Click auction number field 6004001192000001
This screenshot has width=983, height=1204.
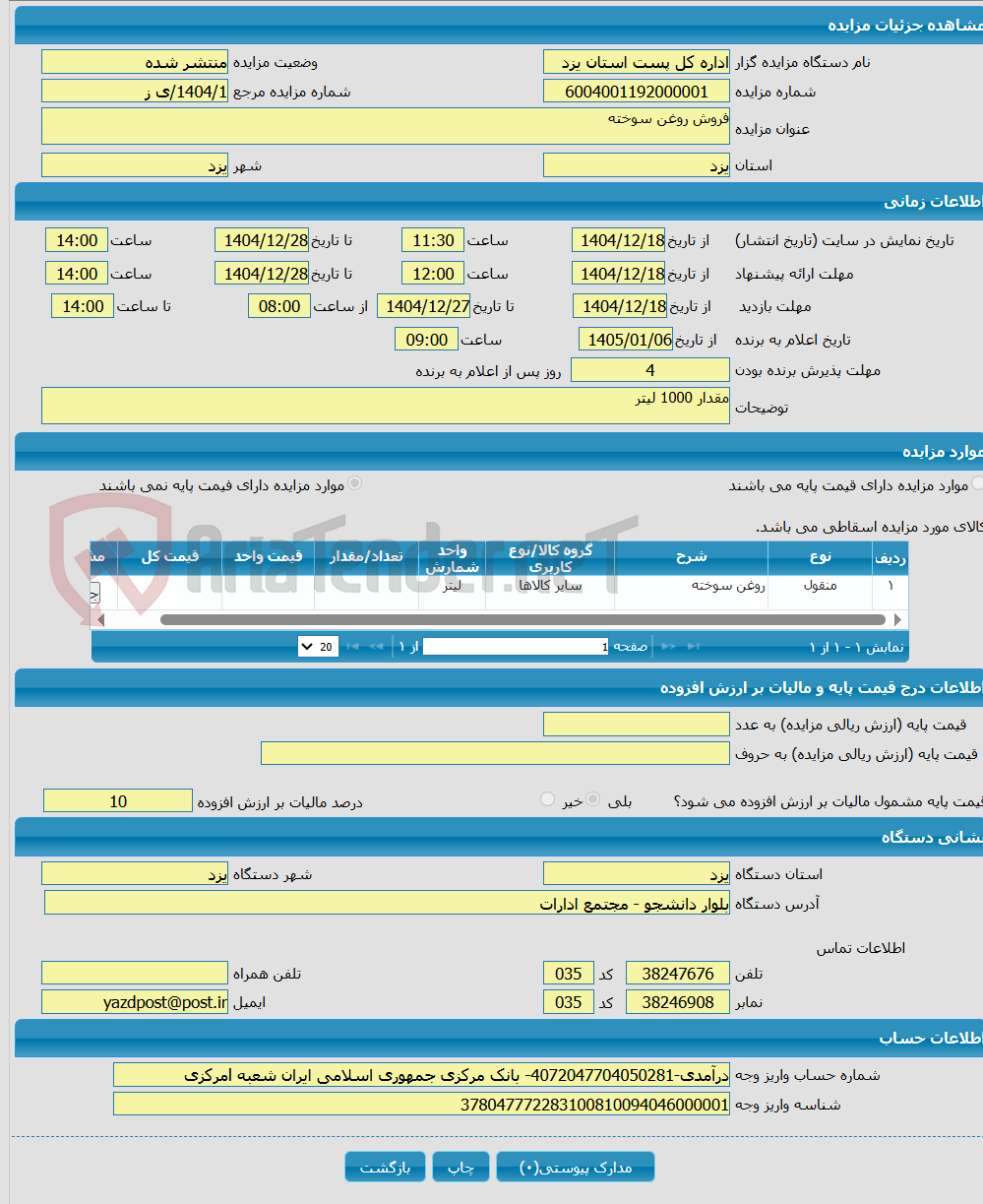point(637,92)
